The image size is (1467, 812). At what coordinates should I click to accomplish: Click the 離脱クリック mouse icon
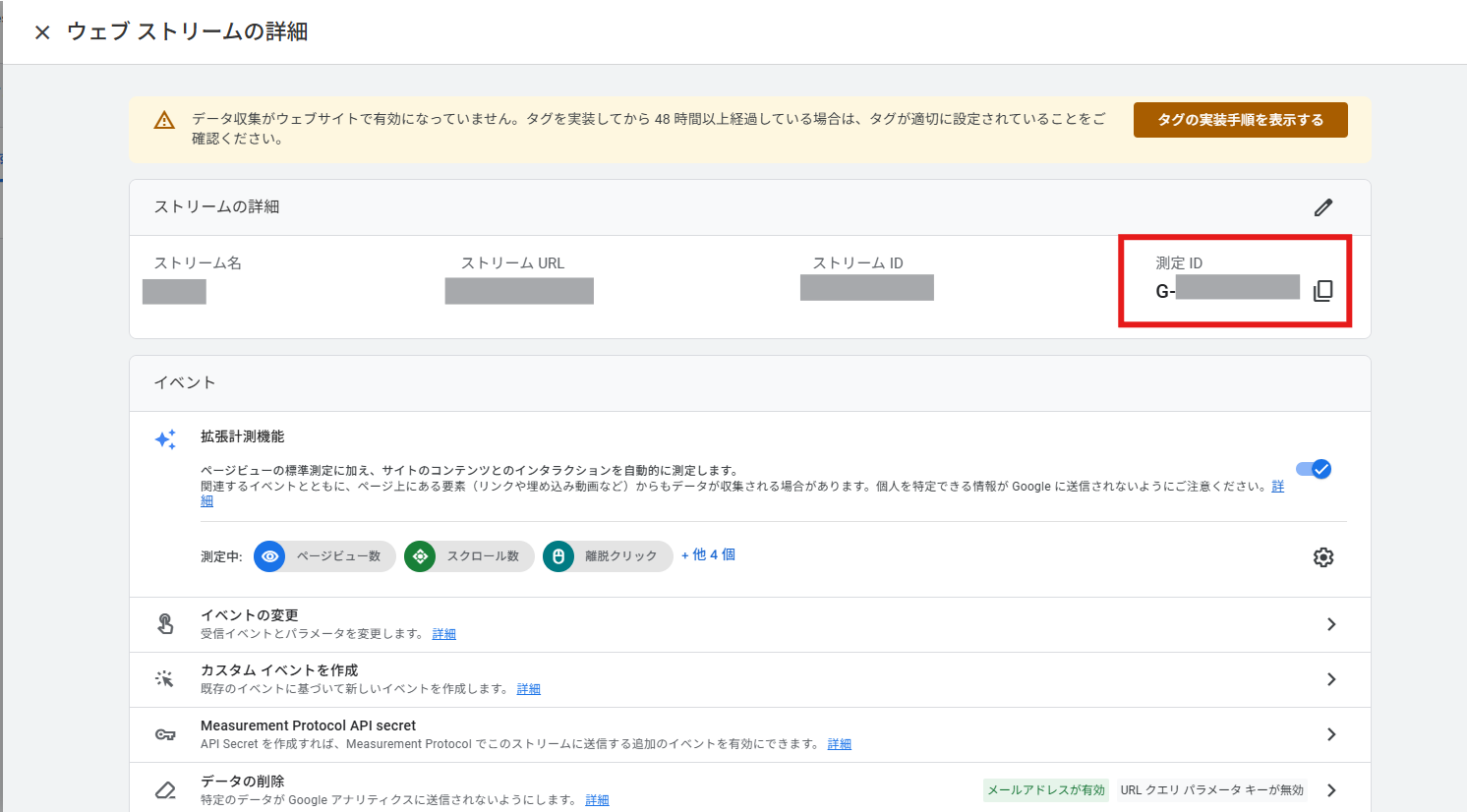pos(558,556)
